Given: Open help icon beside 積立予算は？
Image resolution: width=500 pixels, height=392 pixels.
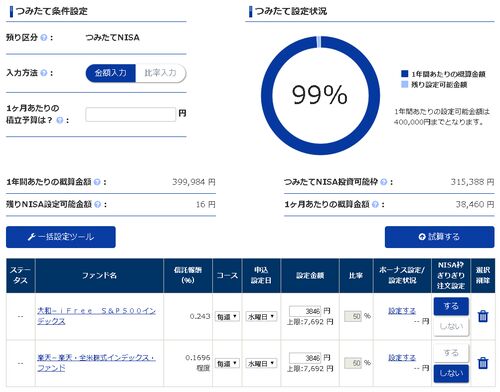Looking at the screenshot, I should pos(60,120).
